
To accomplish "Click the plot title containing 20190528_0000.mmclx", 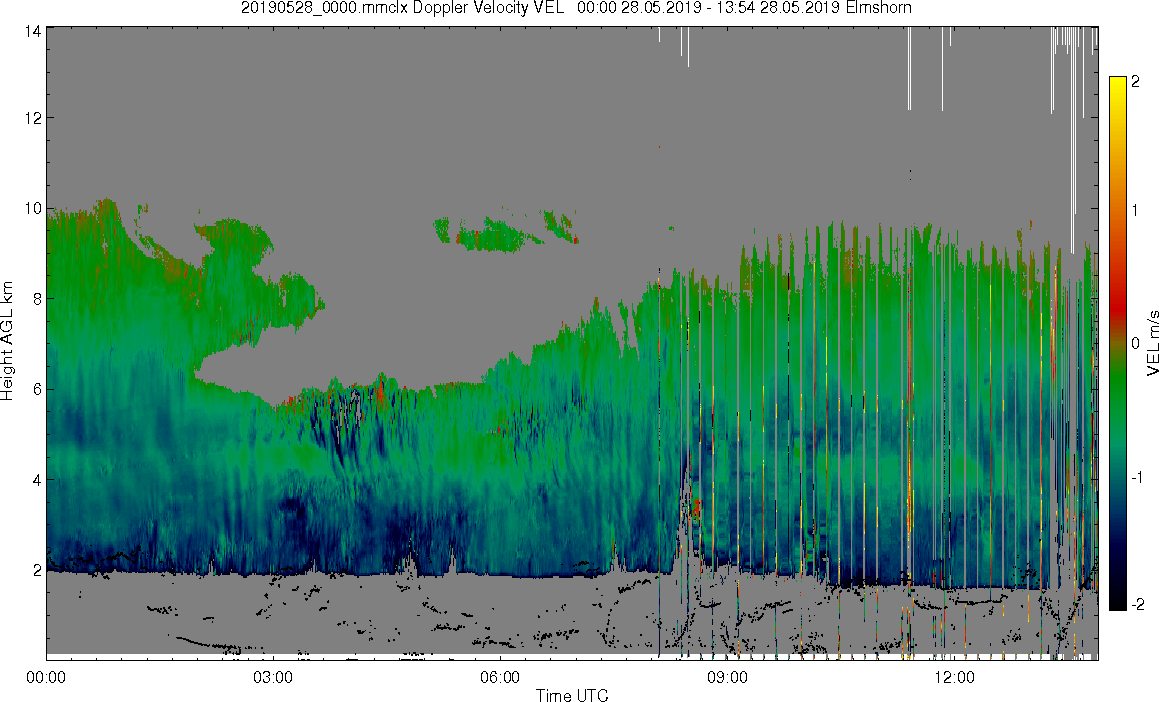I will [576, 8].
